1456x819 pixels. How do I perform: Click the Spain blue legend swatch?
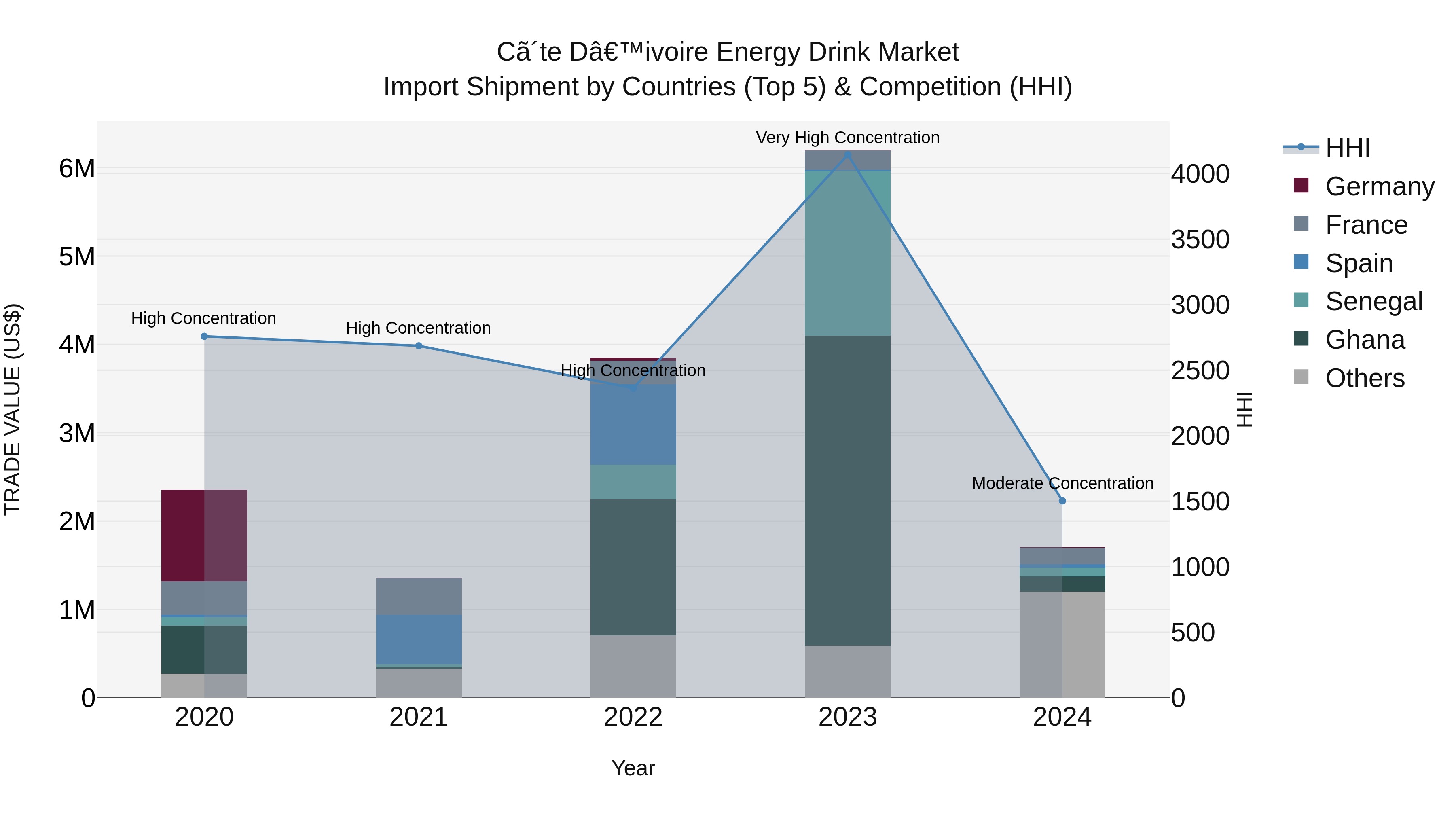click(x=1301, y=262)
